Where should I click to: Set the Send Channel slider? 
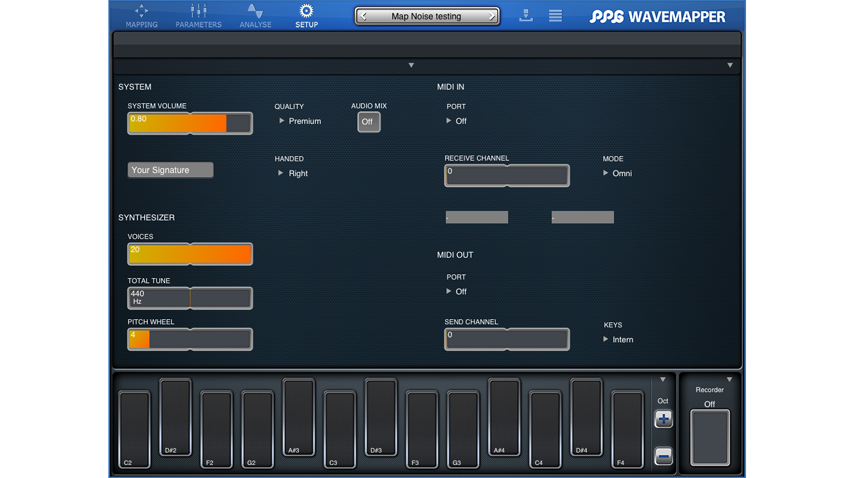[507, 339]
